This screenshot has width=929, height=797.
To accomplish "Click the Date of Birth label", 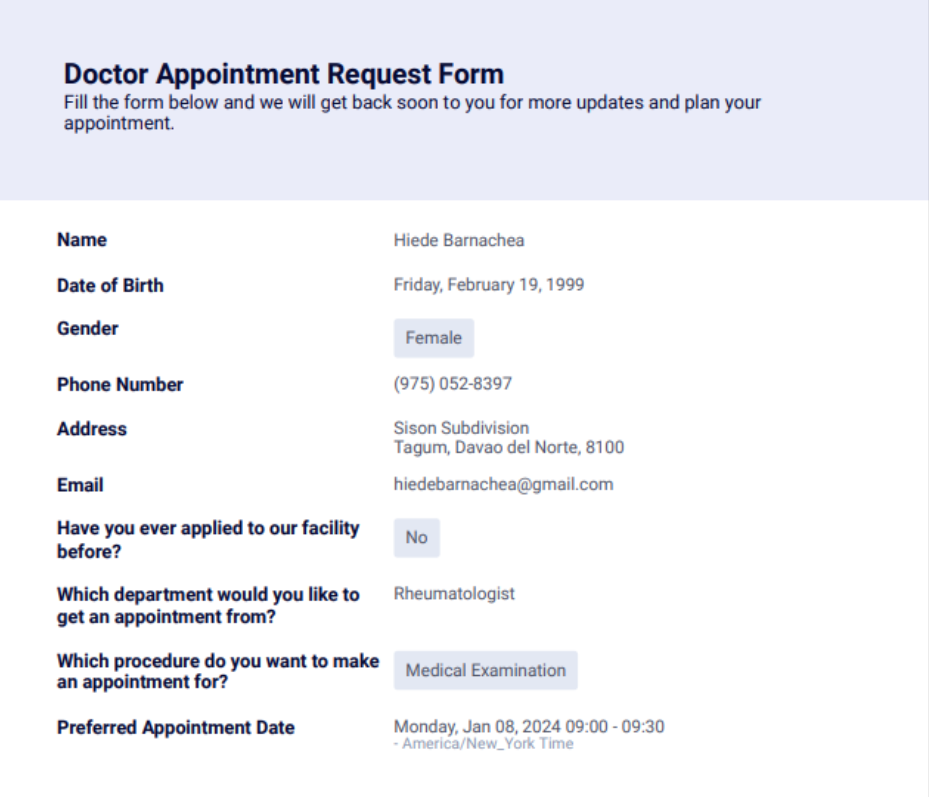I will click(110, 285).
